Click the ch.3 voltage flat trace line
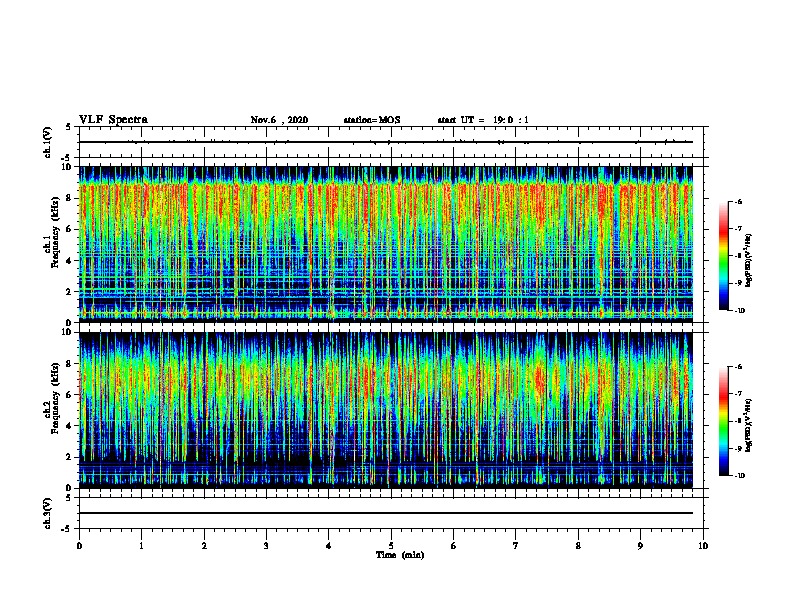Viewport: 792px width, 612px height. (x=386, y=513)
